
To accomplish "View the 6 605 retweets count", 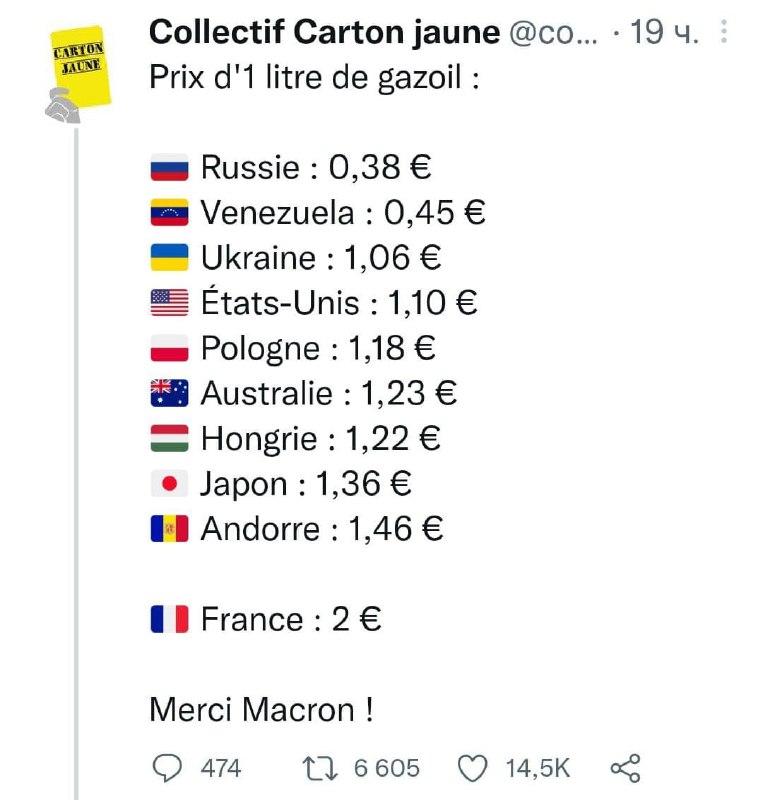I will click(x=387, y=768).
